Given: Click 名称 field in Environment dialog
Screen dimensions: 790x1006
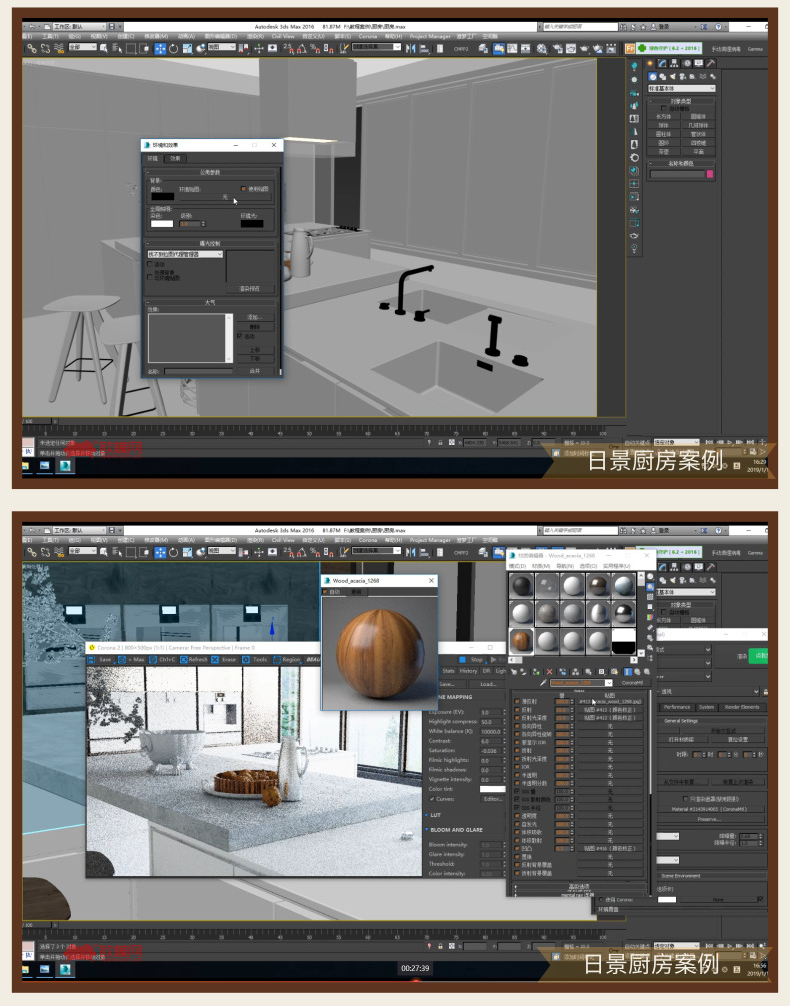Looking at the screenshot, I should [199, 371].
